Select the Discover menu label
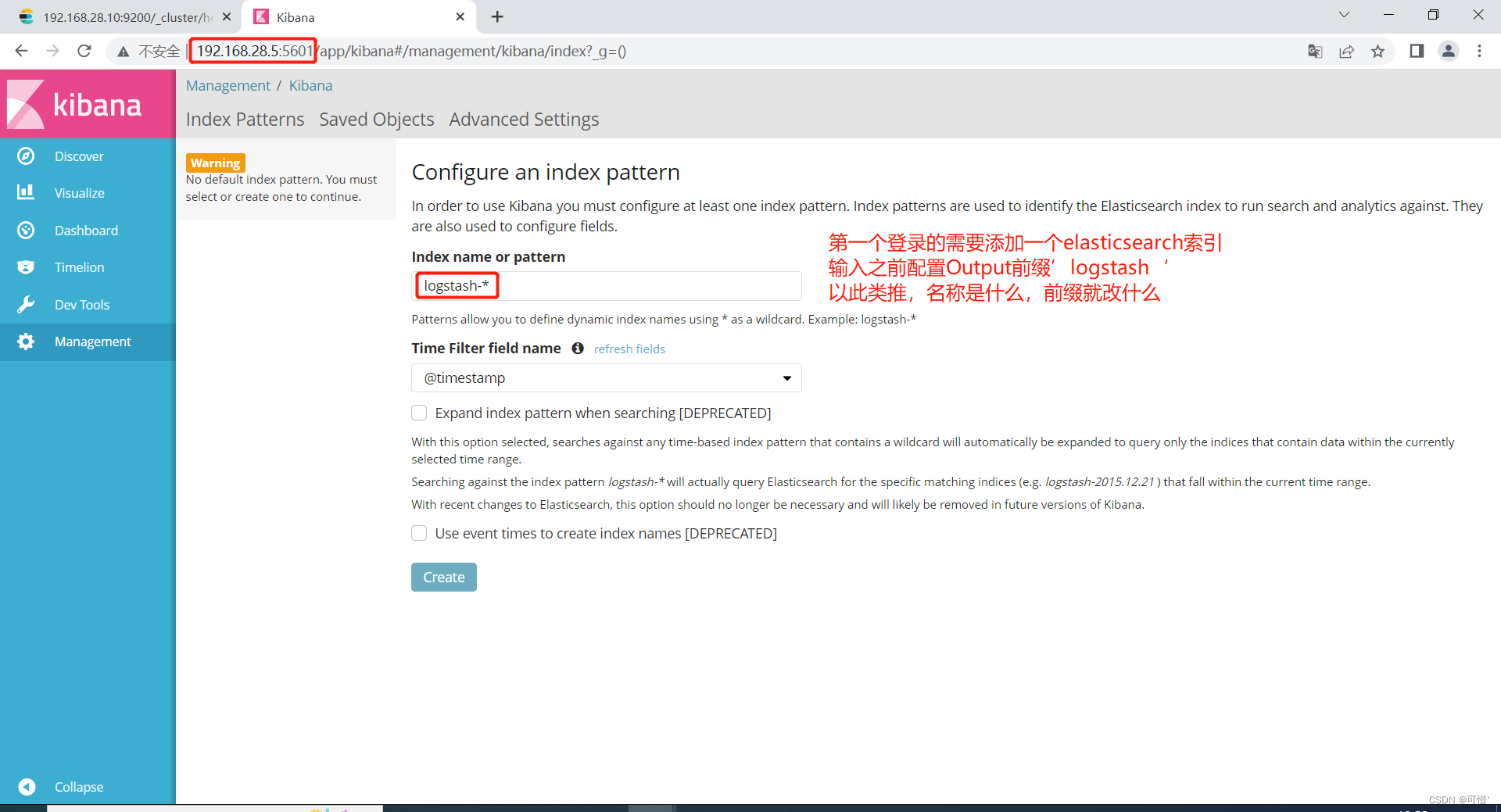Screen dimensions: 1501x812 (x=79, y=156)
